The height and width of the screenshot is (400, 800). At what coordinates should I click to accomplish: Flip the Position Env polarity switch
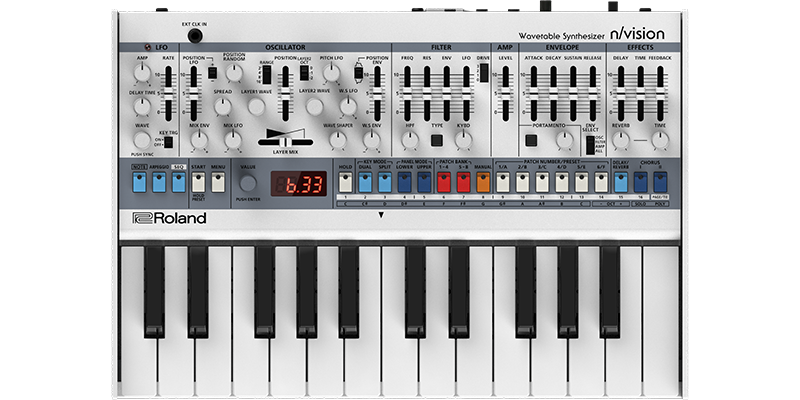pos(359,73)
